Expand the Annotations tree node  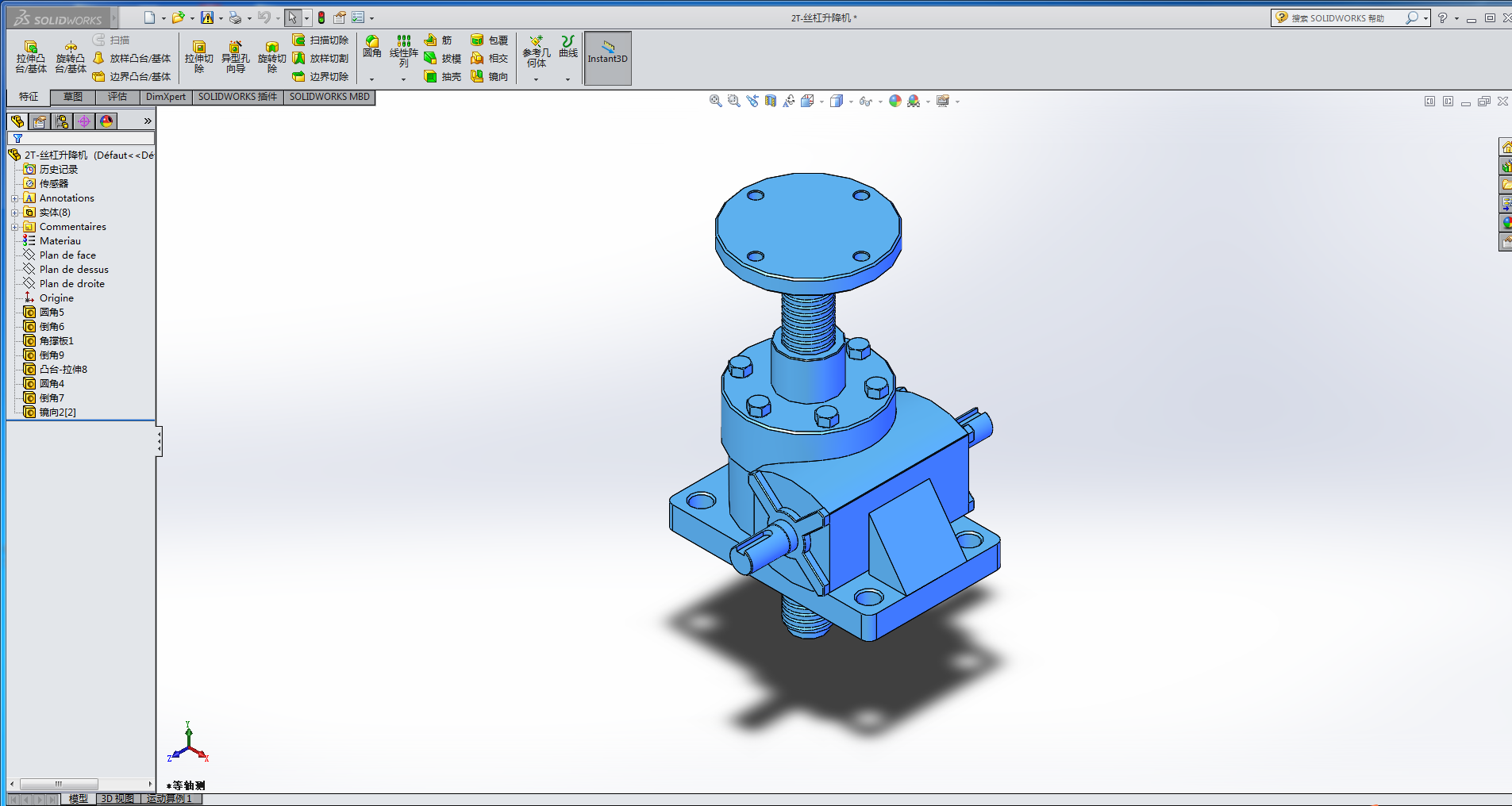(x=14, y=198)
